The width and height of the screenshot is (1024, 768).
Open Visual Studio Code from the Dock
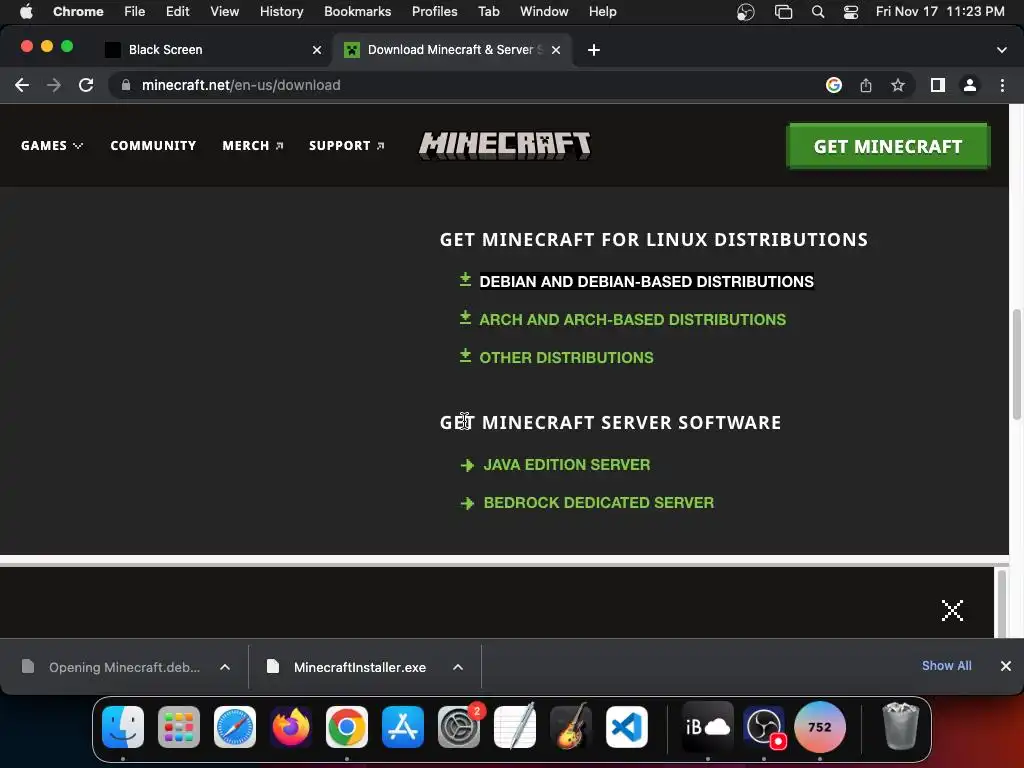(x=626, y=727)
